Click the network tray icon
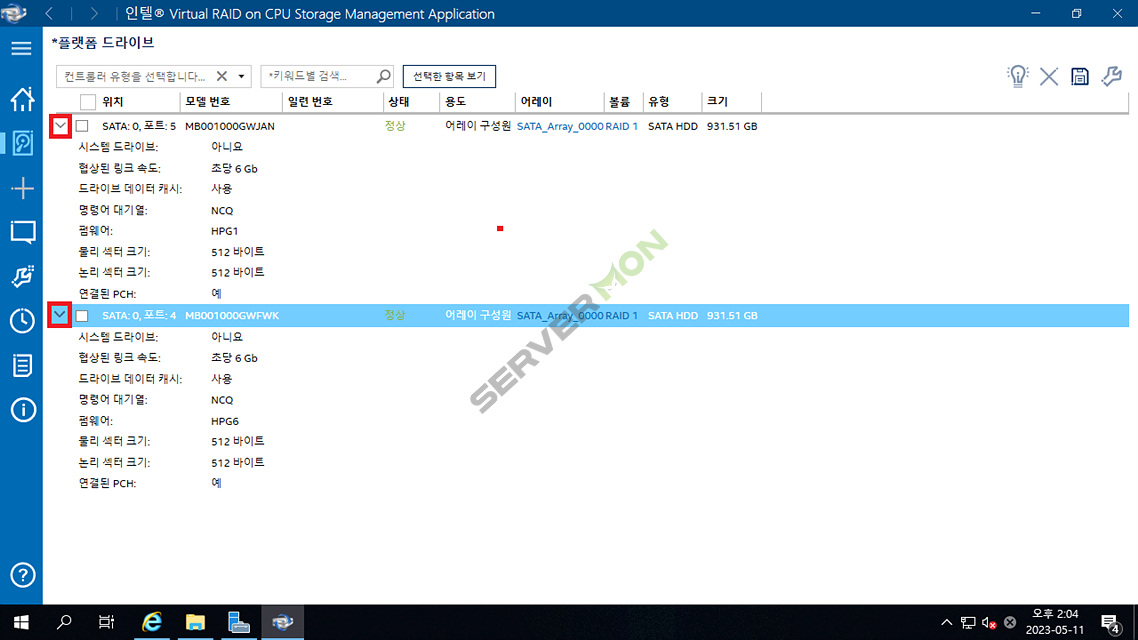 point(968,623)
